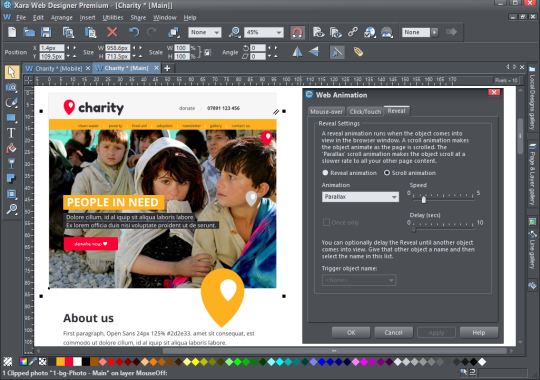
Task: Open the Page & Layer gallery side tab
Action: click(532, 175)
